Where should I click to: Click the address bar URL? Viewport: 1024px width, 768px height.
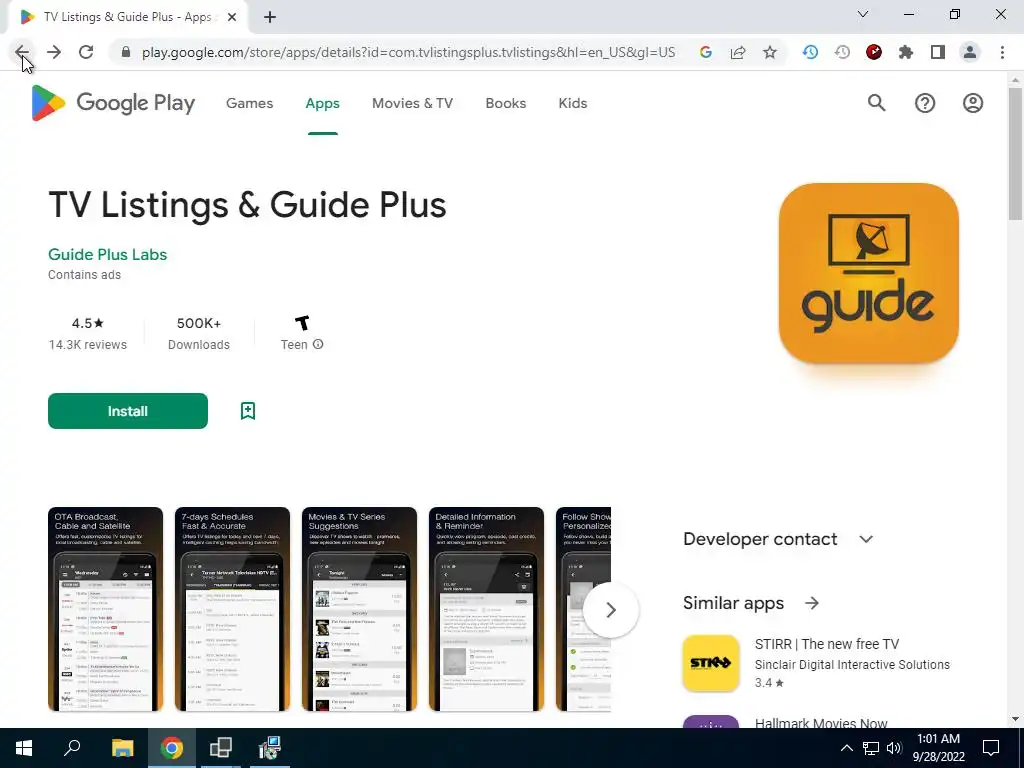point(409,52)
